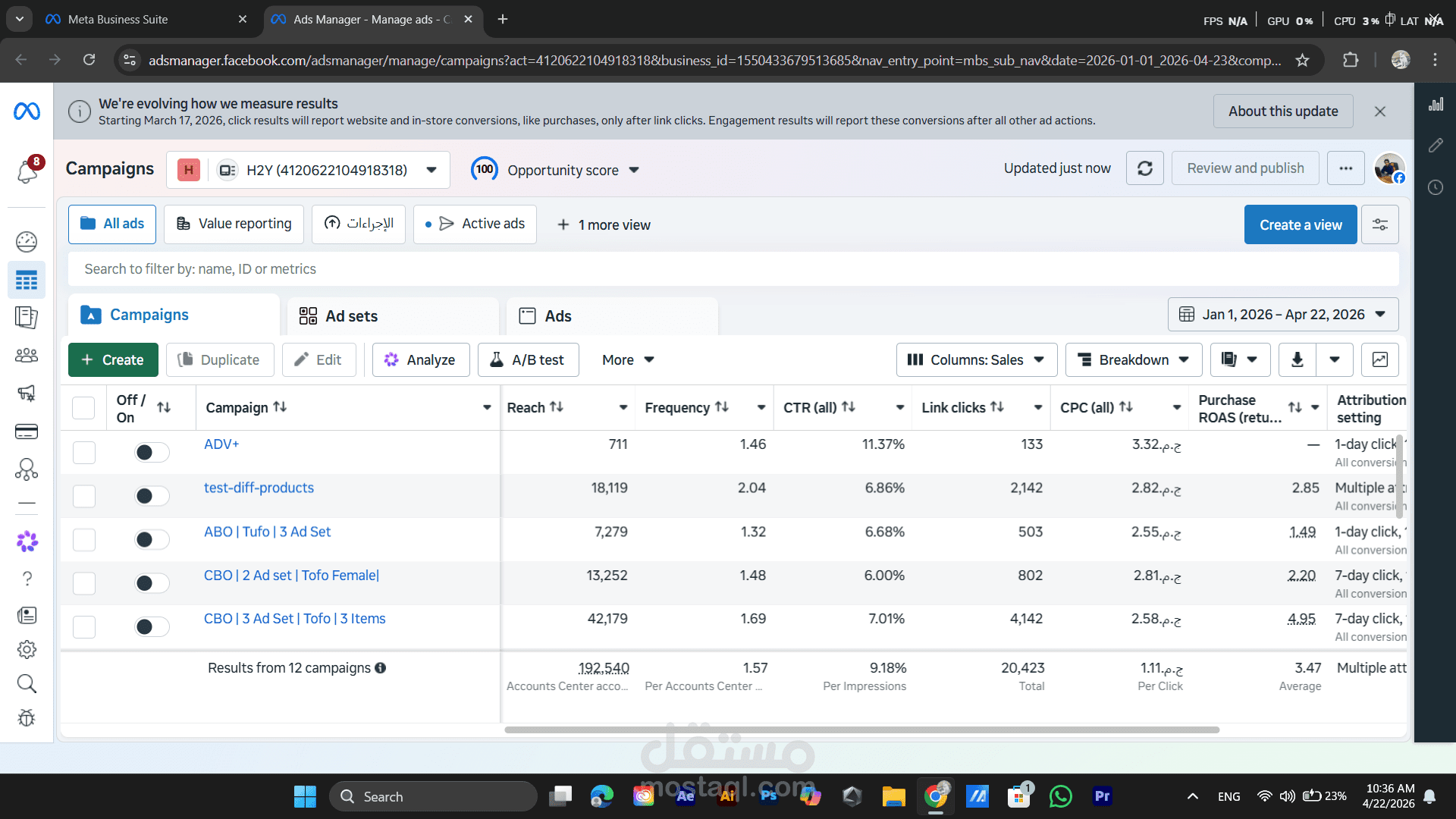The width and height of the screenshot is (1456, 819).
Task: Click the profile avatar near Review and publish
Action: [x=1389, y=168]
